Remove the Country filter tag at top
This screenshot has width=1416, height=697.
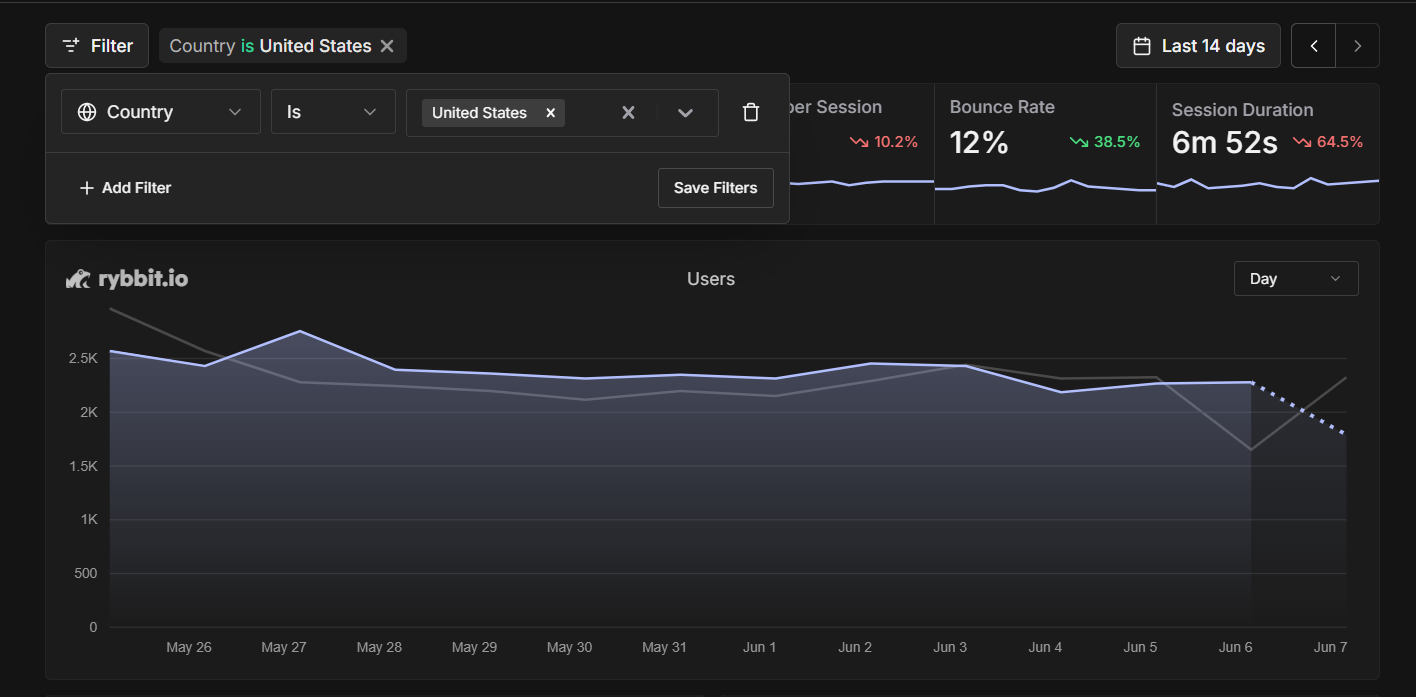[x=387, y=46]
